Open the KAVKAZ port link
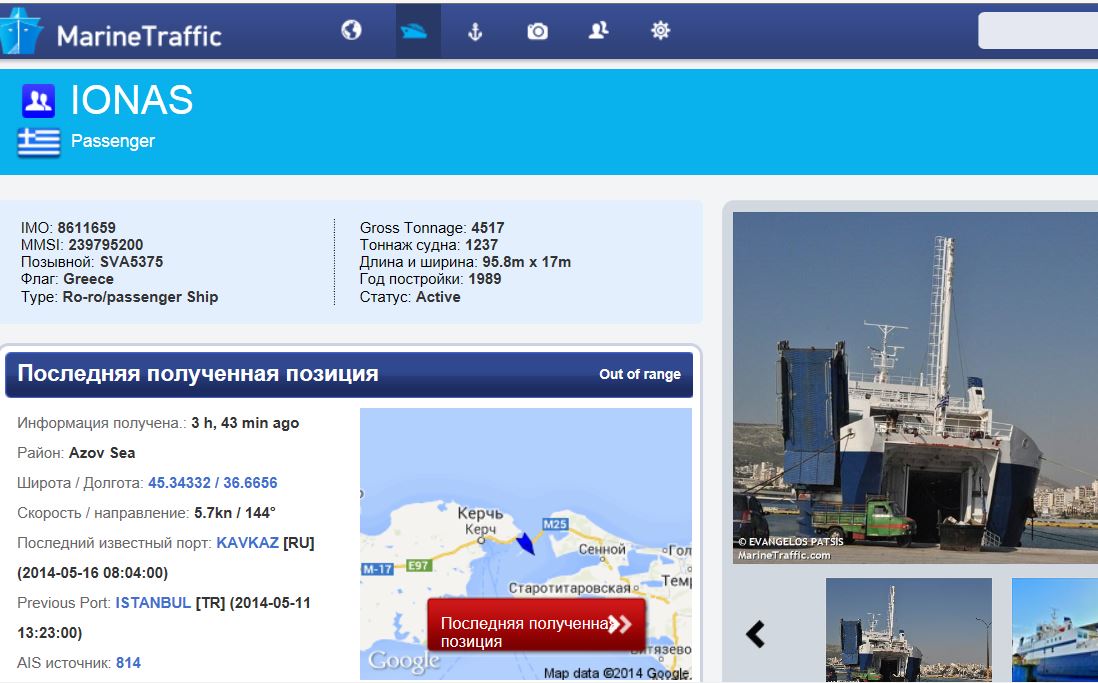 tap(248, 543)
